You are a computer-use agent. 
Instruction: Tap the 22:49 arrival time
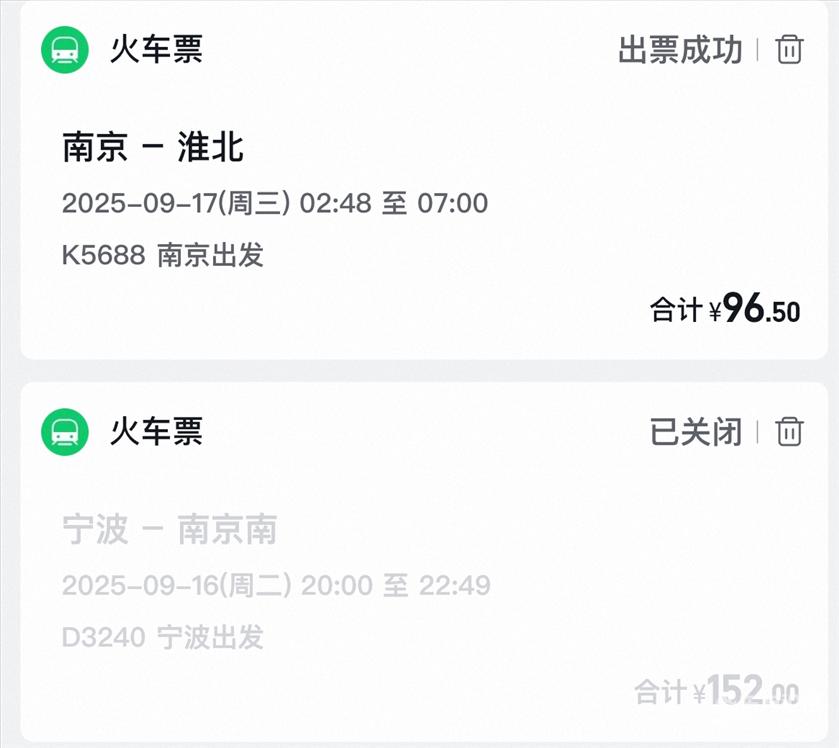pos(454,585)
